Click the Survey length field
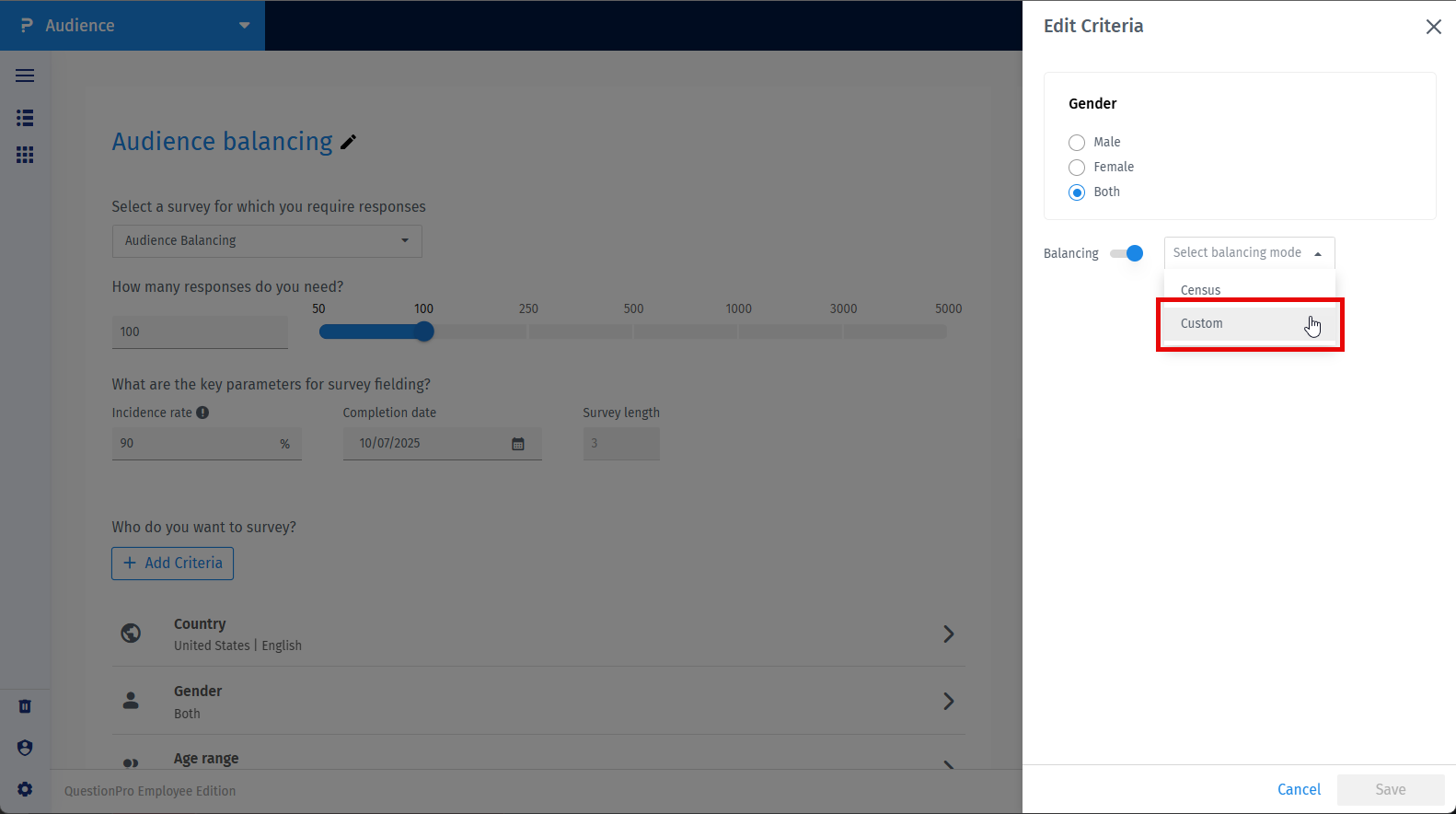This screenshot has width=1456, height=814. pos(621,444)
